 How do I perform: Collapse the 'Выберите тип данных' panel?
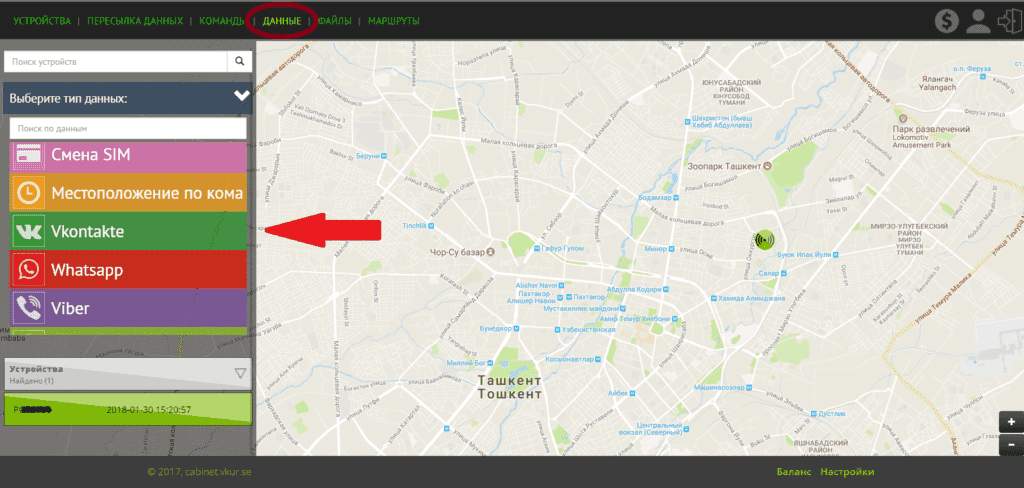[241, 97]
